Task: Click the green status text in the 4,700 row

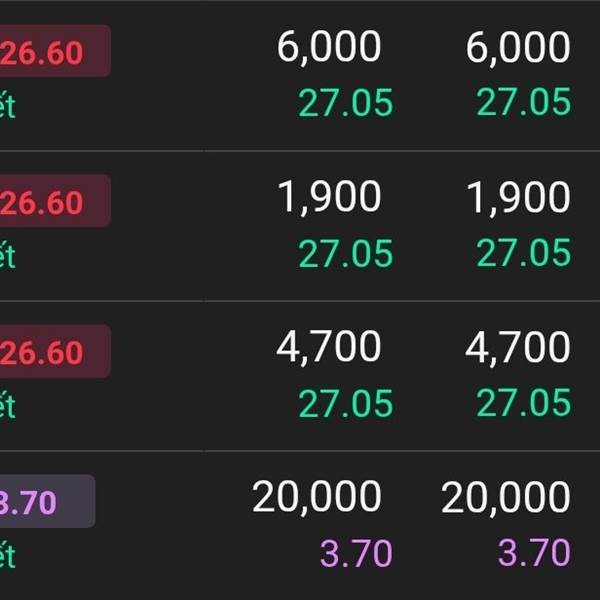Action: [x=8, y=404]
